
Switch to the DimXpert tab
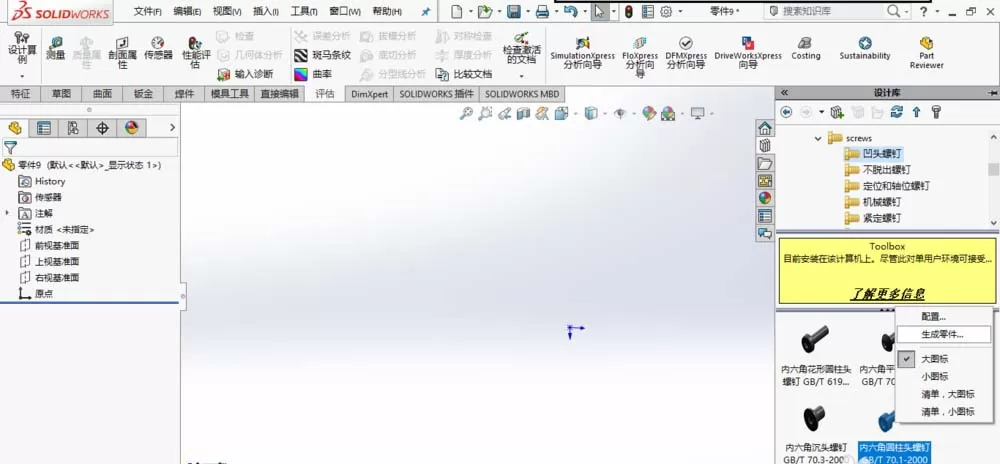click(370, 94)
